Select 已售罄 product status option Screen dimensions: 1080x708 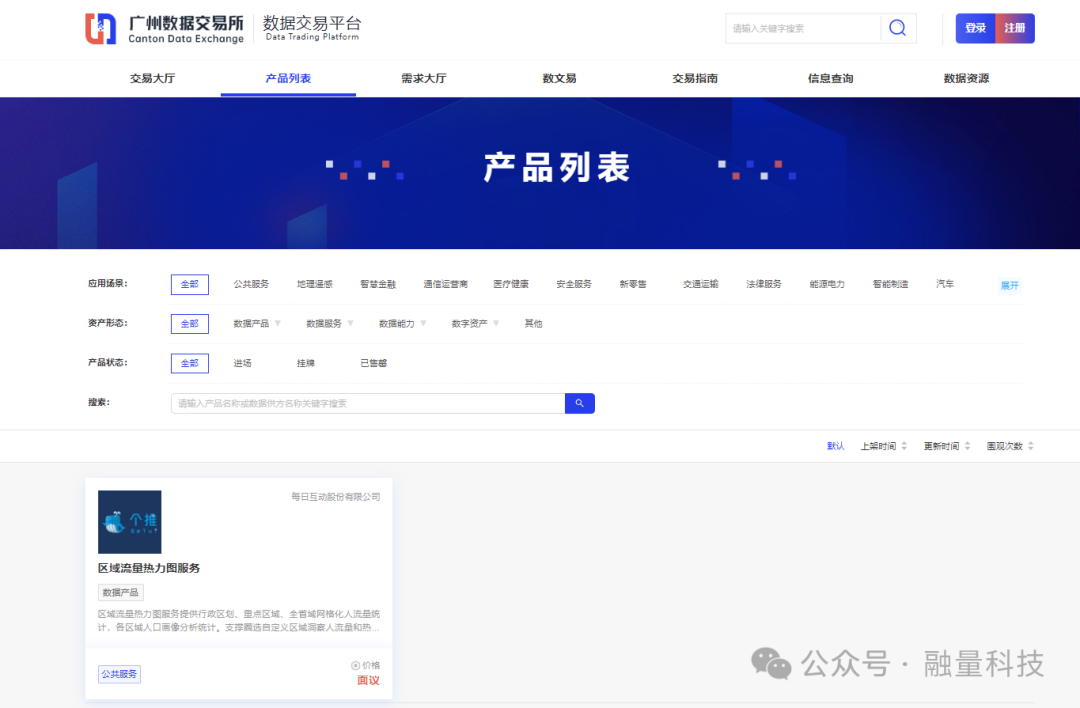[372, 363]
